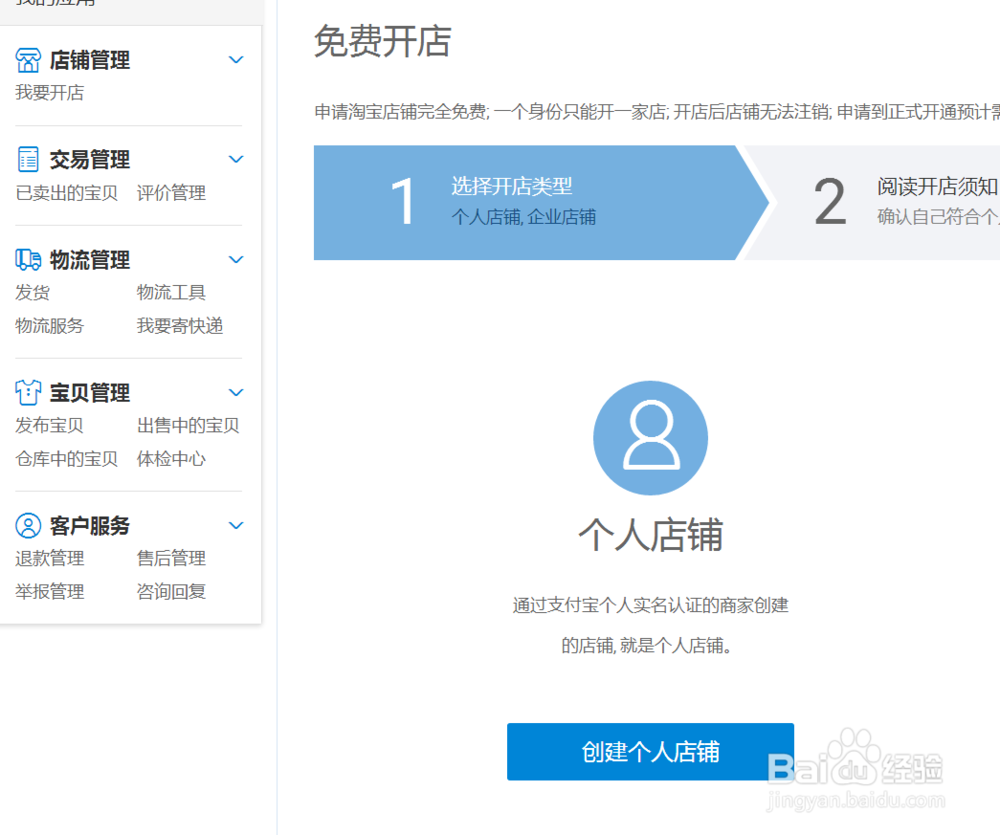Collapse the 宝贝管理 section chevron
1000x835 pixels.
(x=236, y=392)
